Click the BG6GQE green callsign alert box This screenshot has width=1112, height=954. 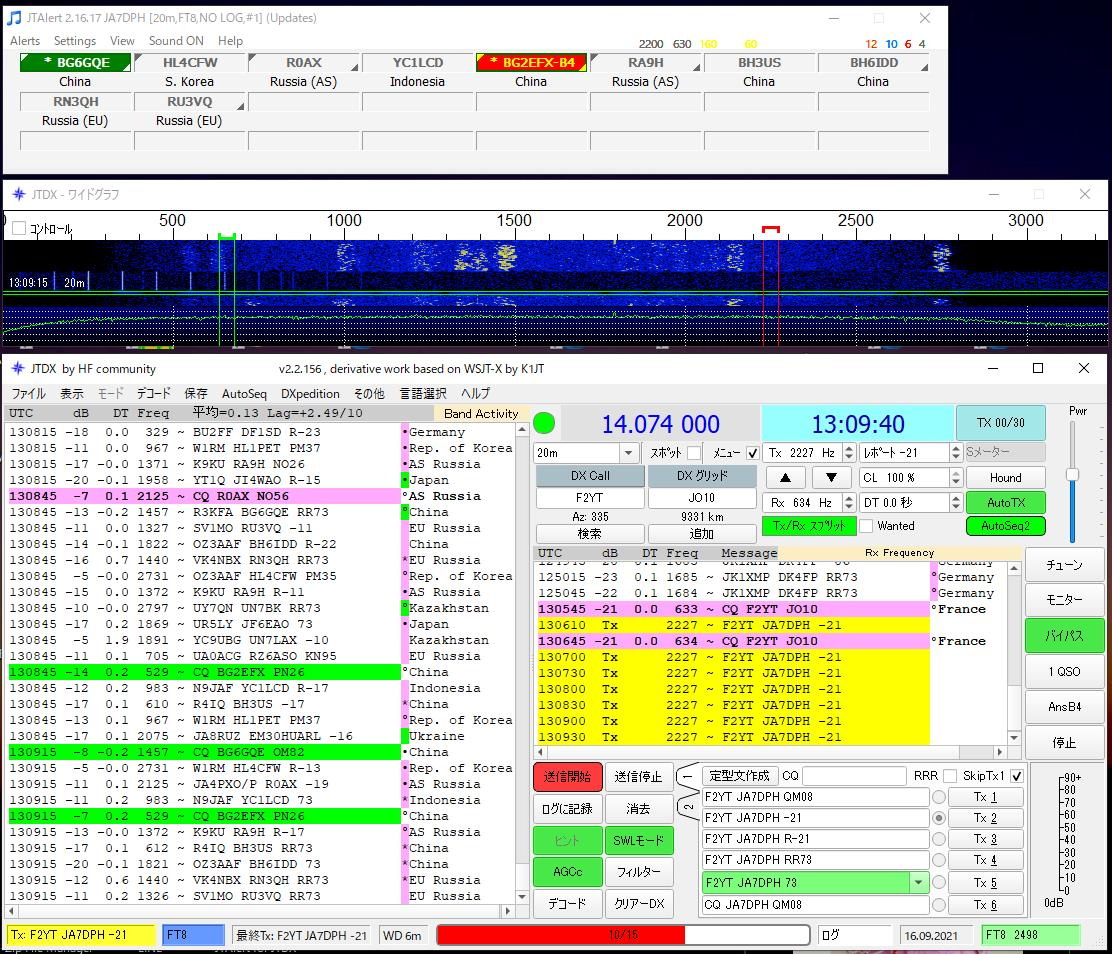[x=76, y=63]
